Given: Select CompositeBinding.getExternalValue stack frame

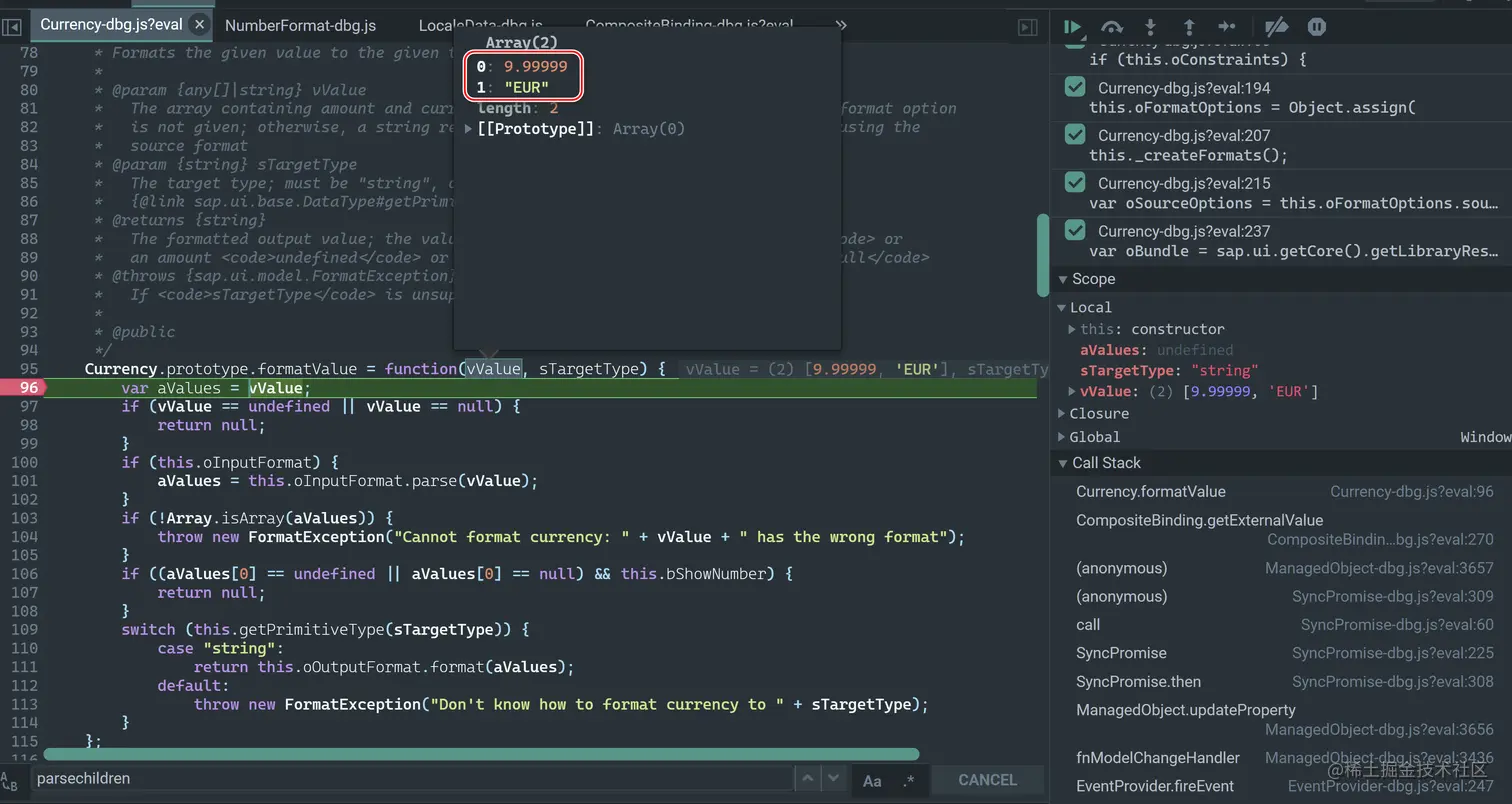Looking at the screenshot, I should tap(1199, 520).
